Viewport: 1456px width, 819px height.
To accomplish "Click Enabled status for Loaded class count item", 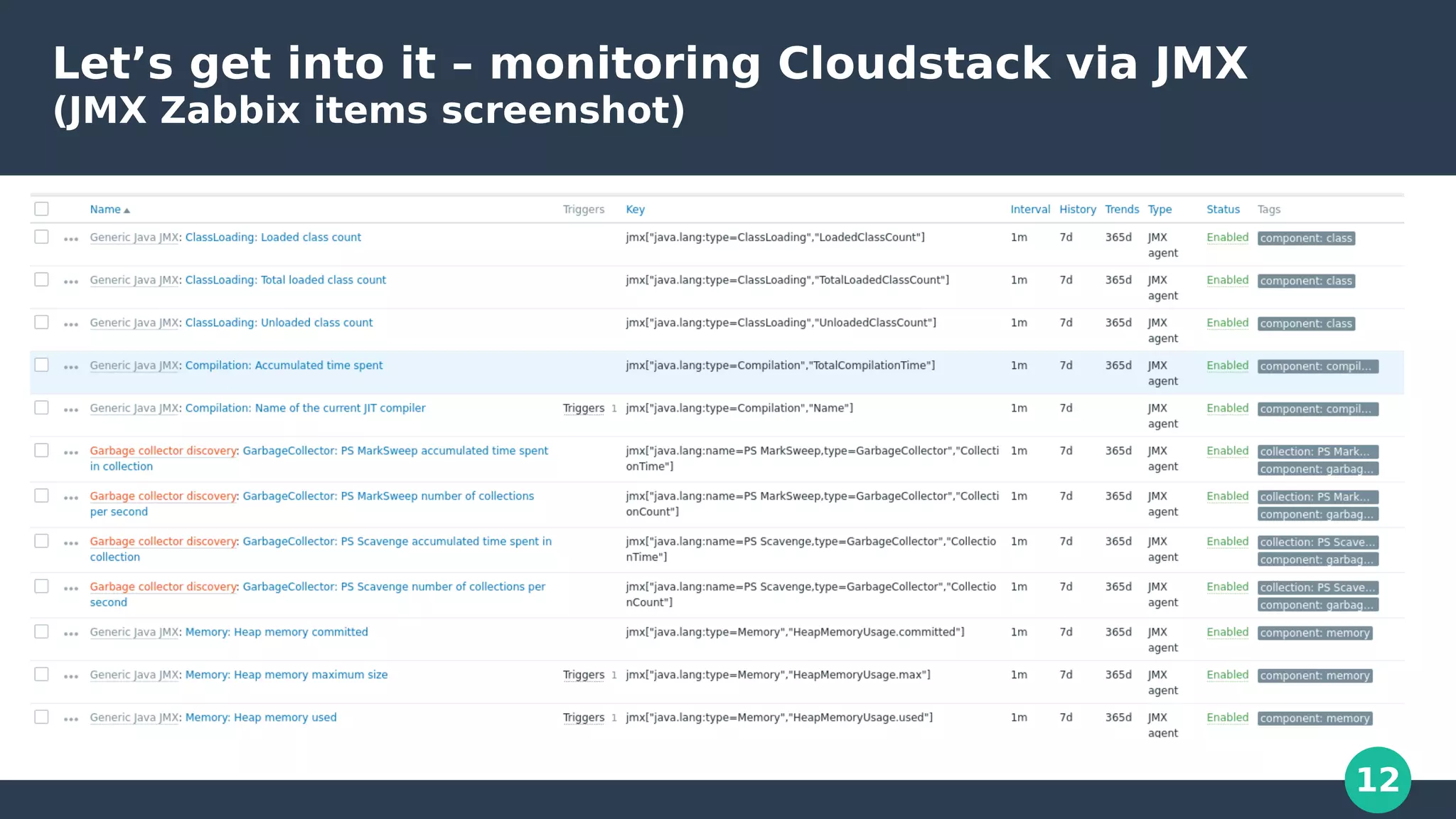I will click(x=1227, y=237).
